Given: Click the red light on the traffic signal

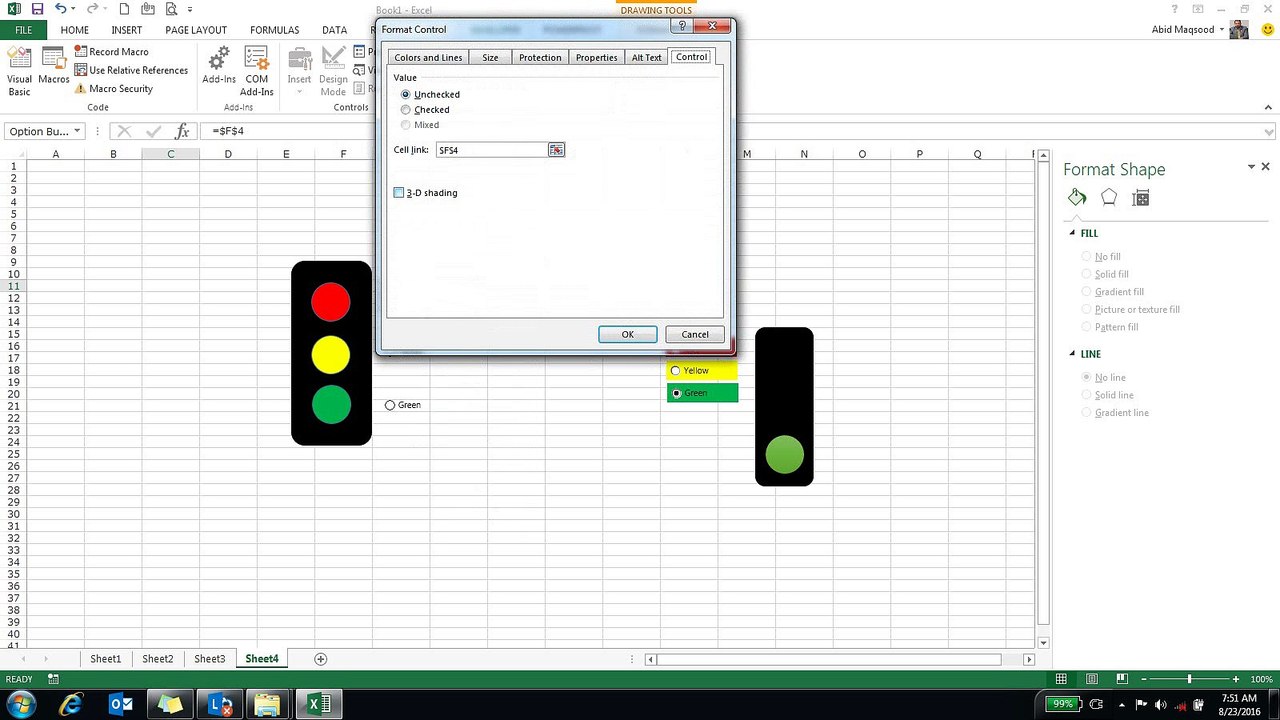Looking at the screenshot, I should tap(331, 302).
